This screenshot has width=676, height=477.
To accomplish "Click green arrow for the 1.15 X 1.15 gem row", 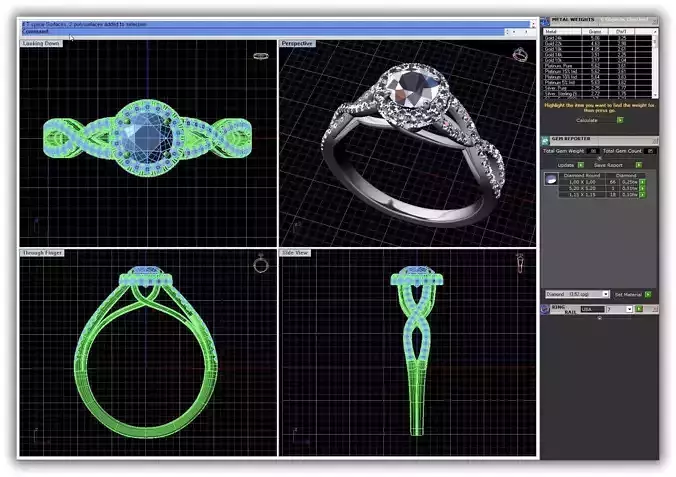I will pos(642,195).
